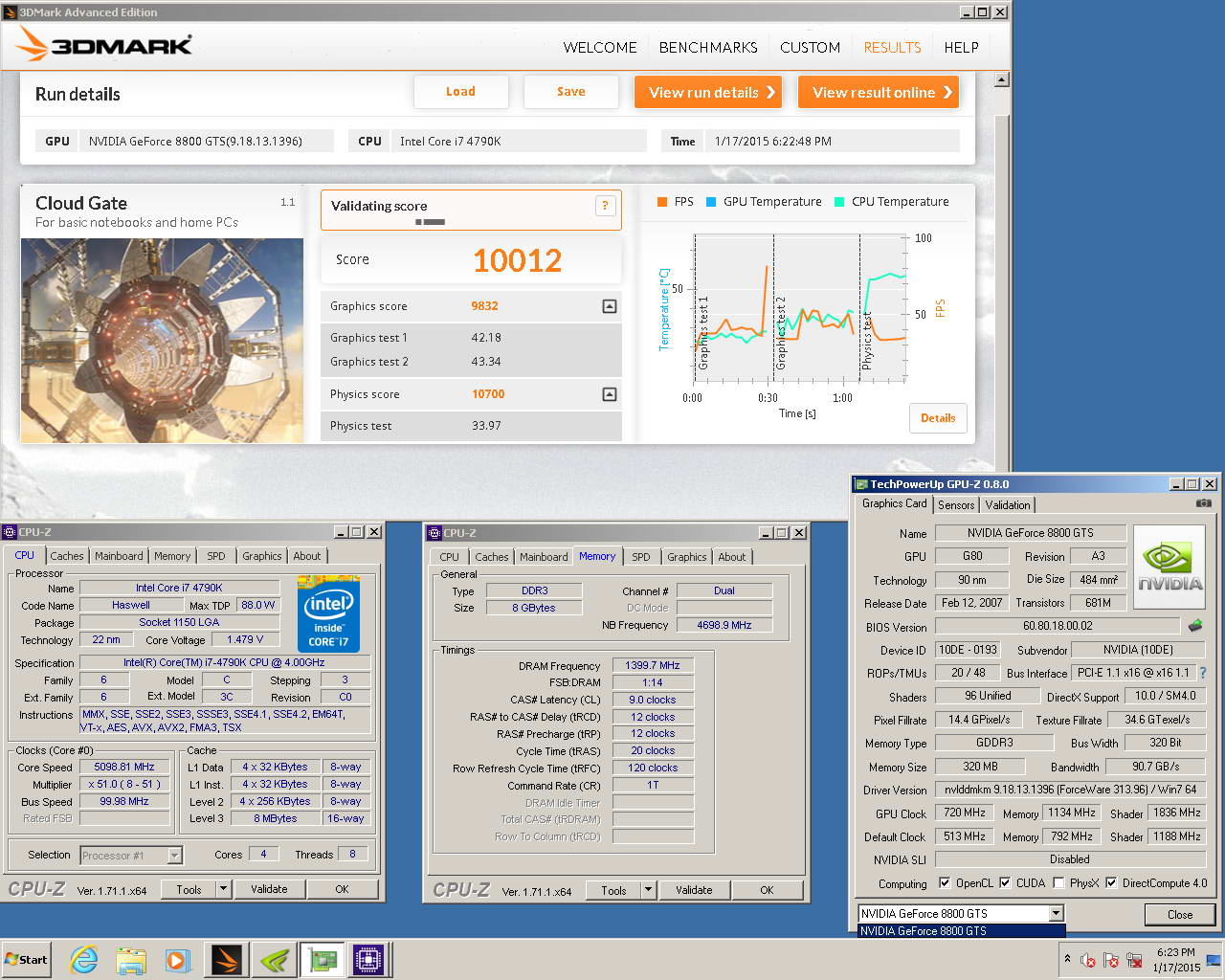Click the Start button
The image size is (1225, 980).
pyautogui.click(x=27, y=960)
